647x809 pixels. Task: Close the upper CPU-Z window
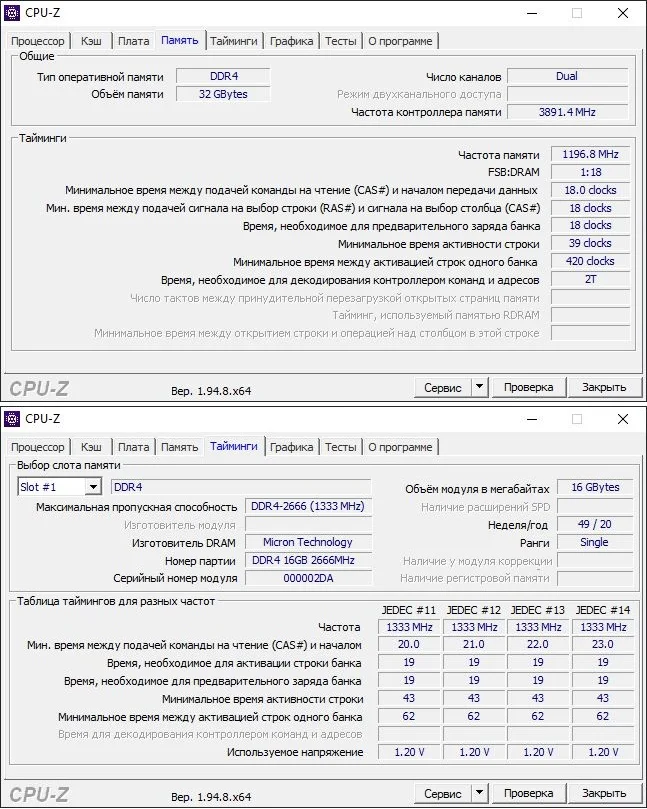click(623, 13)
